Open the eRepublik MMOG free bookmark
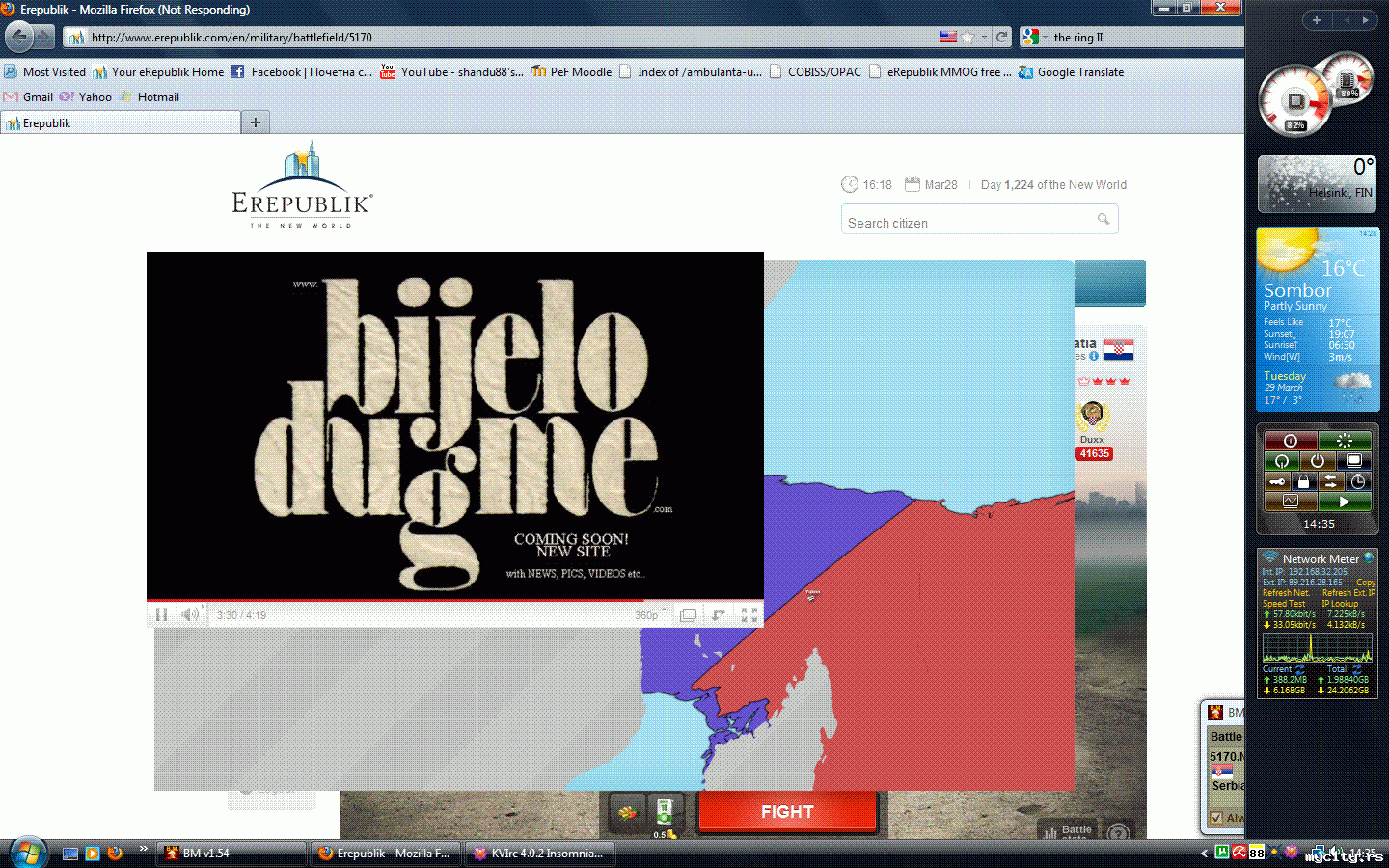Image resolution: width=1389 pixels, height=868 pixels. click(x=940, y=71)
